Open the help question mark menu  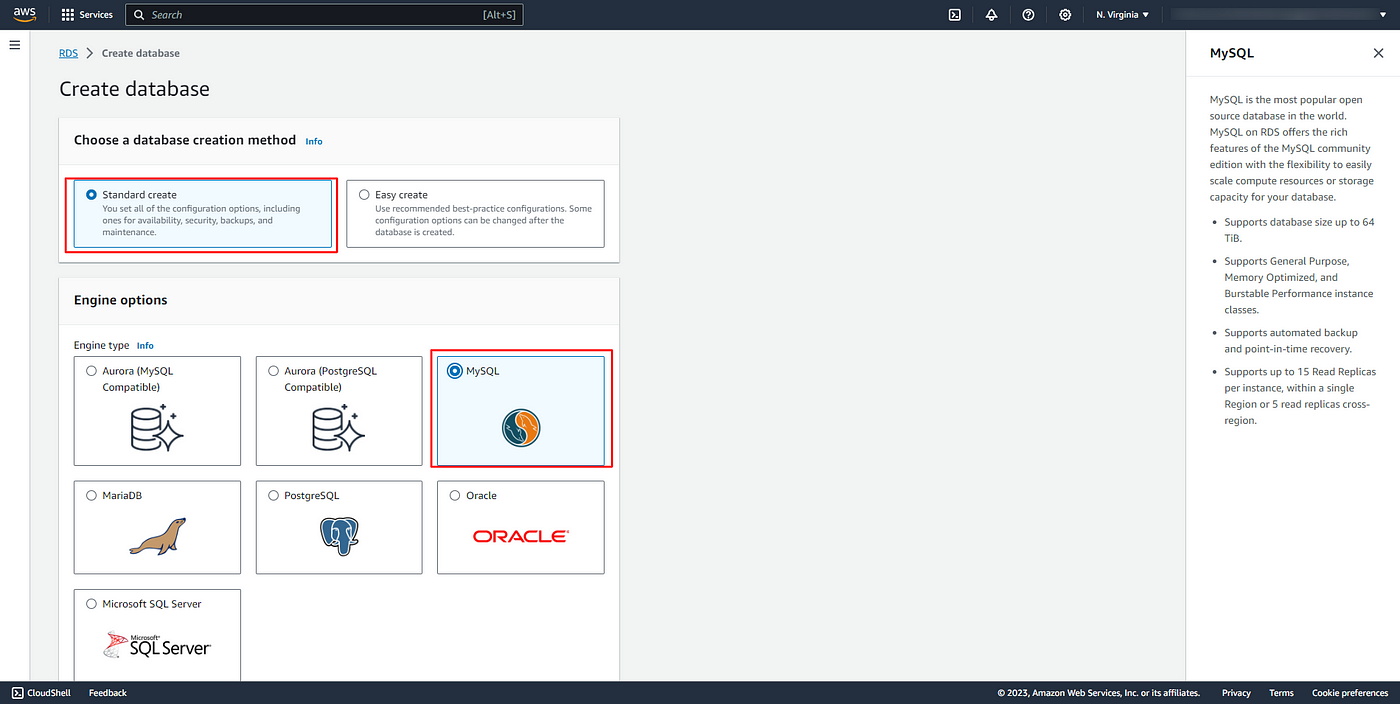[1028, 15]
